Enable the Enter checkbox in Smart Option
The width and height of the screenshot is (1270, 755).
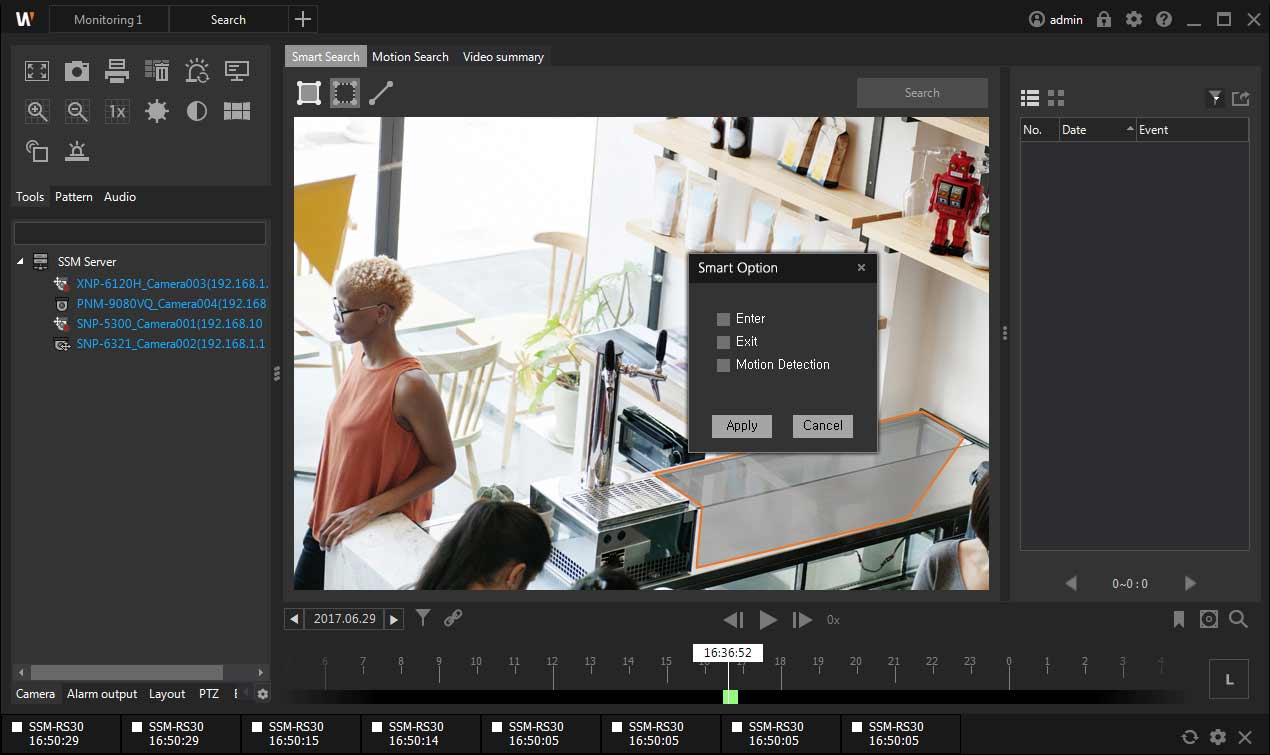[723, 319]
